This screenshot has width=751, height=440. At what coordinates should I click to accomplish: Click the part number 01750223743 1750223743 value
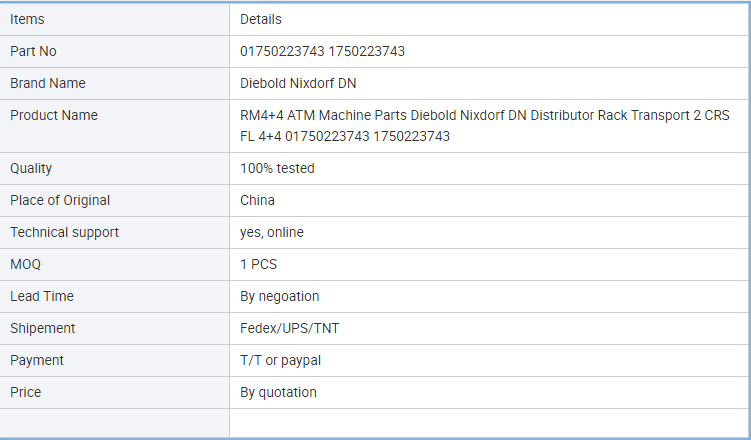click(x=322, y=51)
